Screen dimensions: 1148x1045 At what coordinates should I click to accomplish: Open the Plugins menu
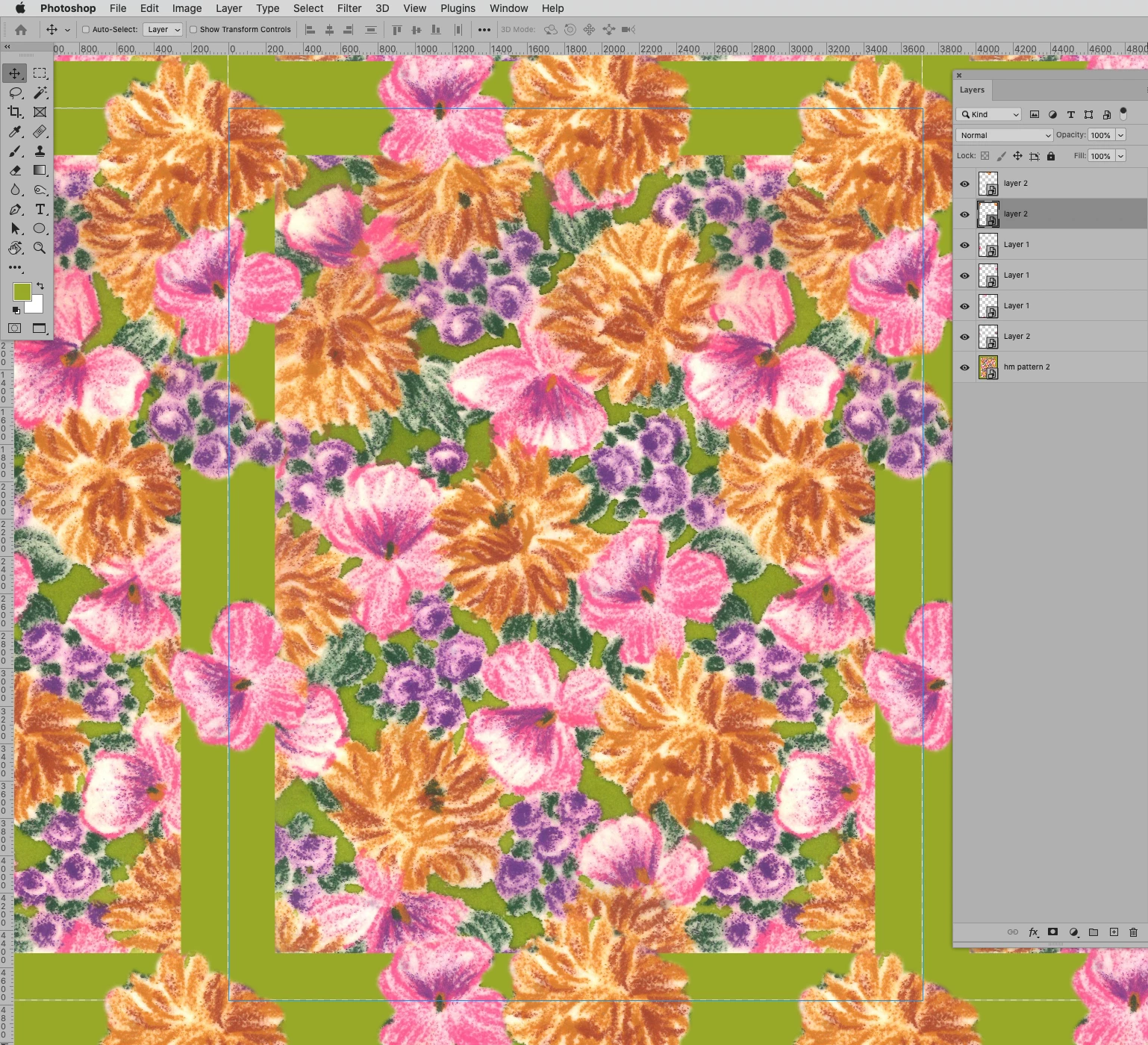click(458, 8)
